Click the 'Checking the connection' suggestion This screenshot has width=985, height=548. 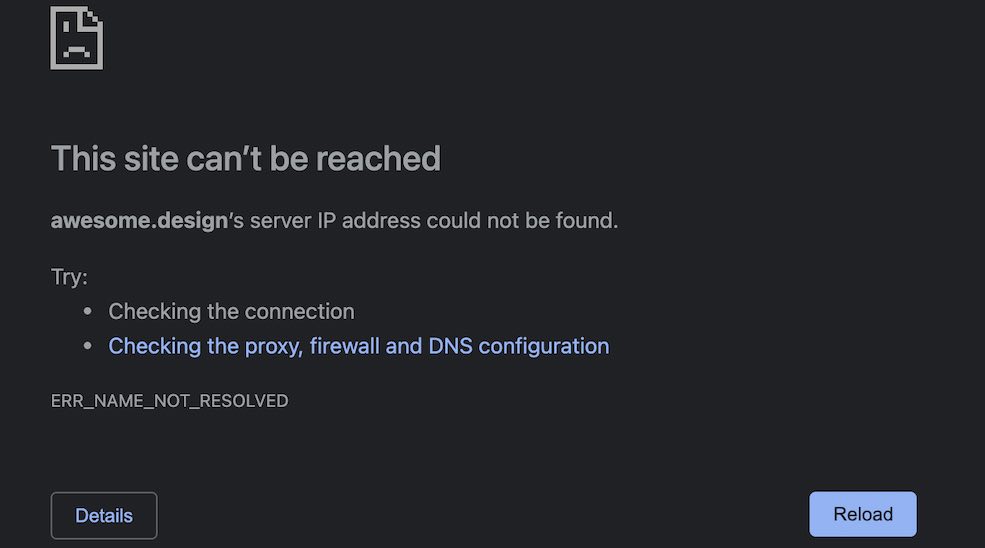point(231,312)
